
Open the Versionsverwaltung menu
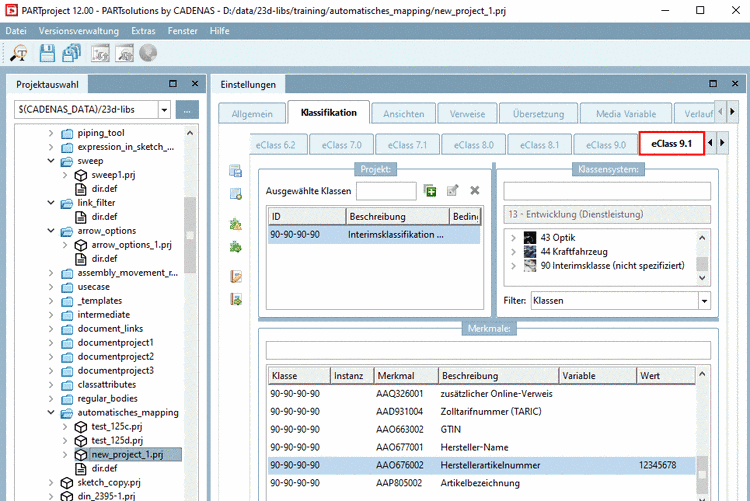pos(78,31)
